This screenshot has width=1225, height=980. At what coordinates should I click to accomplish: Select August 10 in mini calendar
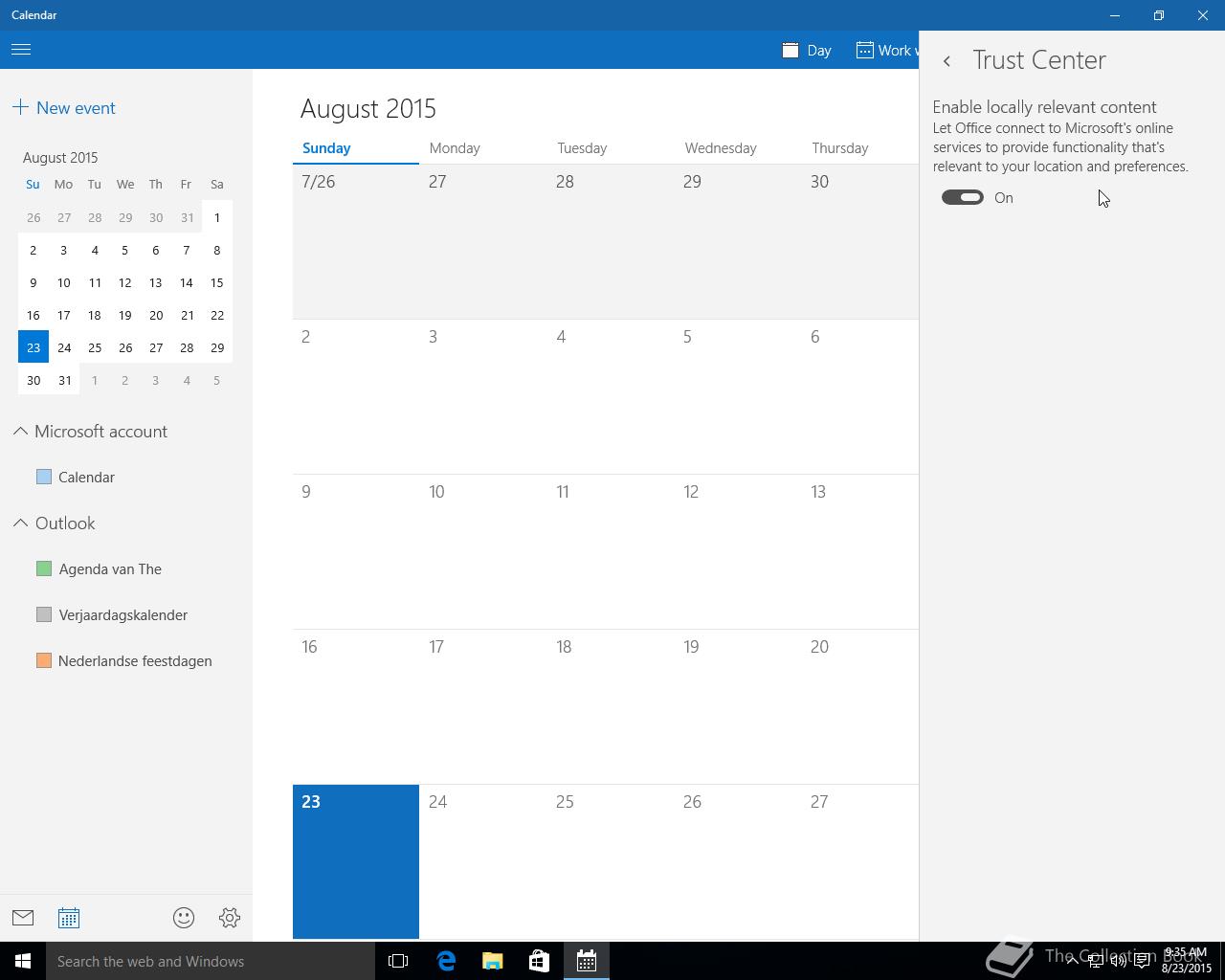64,282
